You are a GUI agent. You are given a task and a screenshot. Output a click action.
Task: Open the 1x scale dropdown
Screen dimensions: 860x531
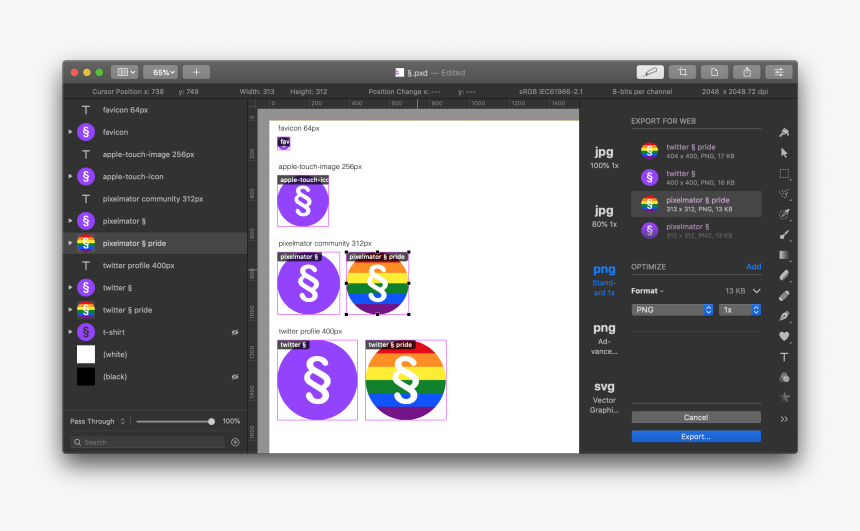pos(739,310)
